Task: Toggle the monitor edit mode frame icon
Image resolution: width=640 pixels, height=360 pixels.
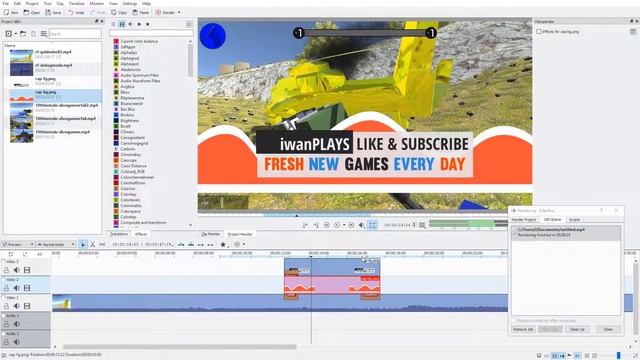Action: pos(373,225)
